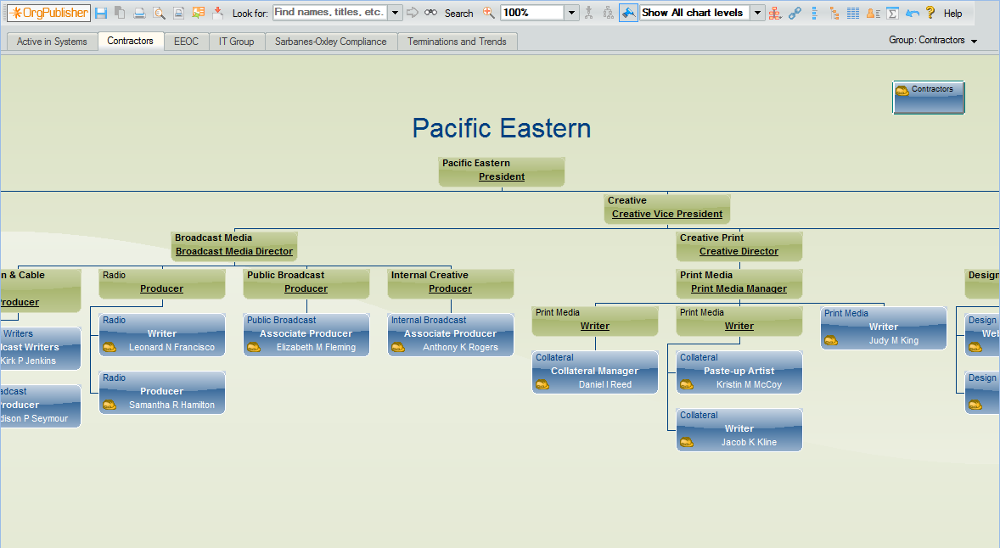Click the sigma summary icon
This screenshot has width=1000, height=548.
point(892,13)
